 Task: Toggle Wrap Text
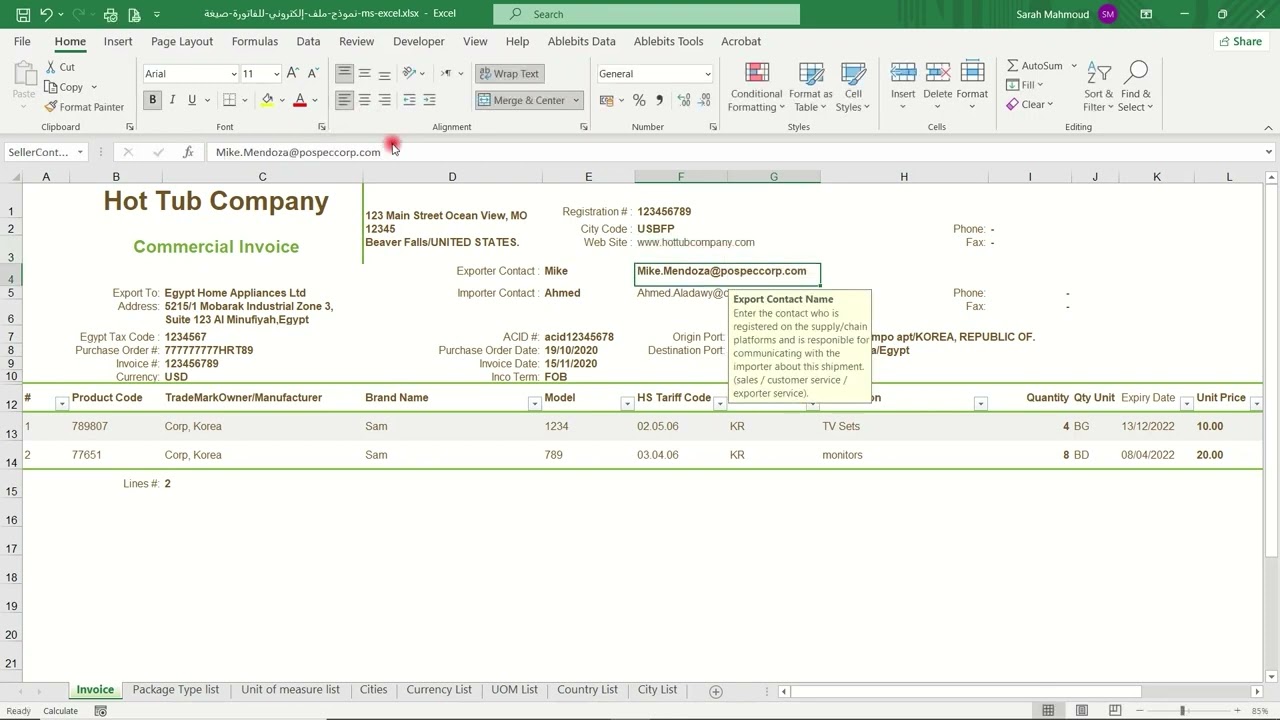[509, 73]
